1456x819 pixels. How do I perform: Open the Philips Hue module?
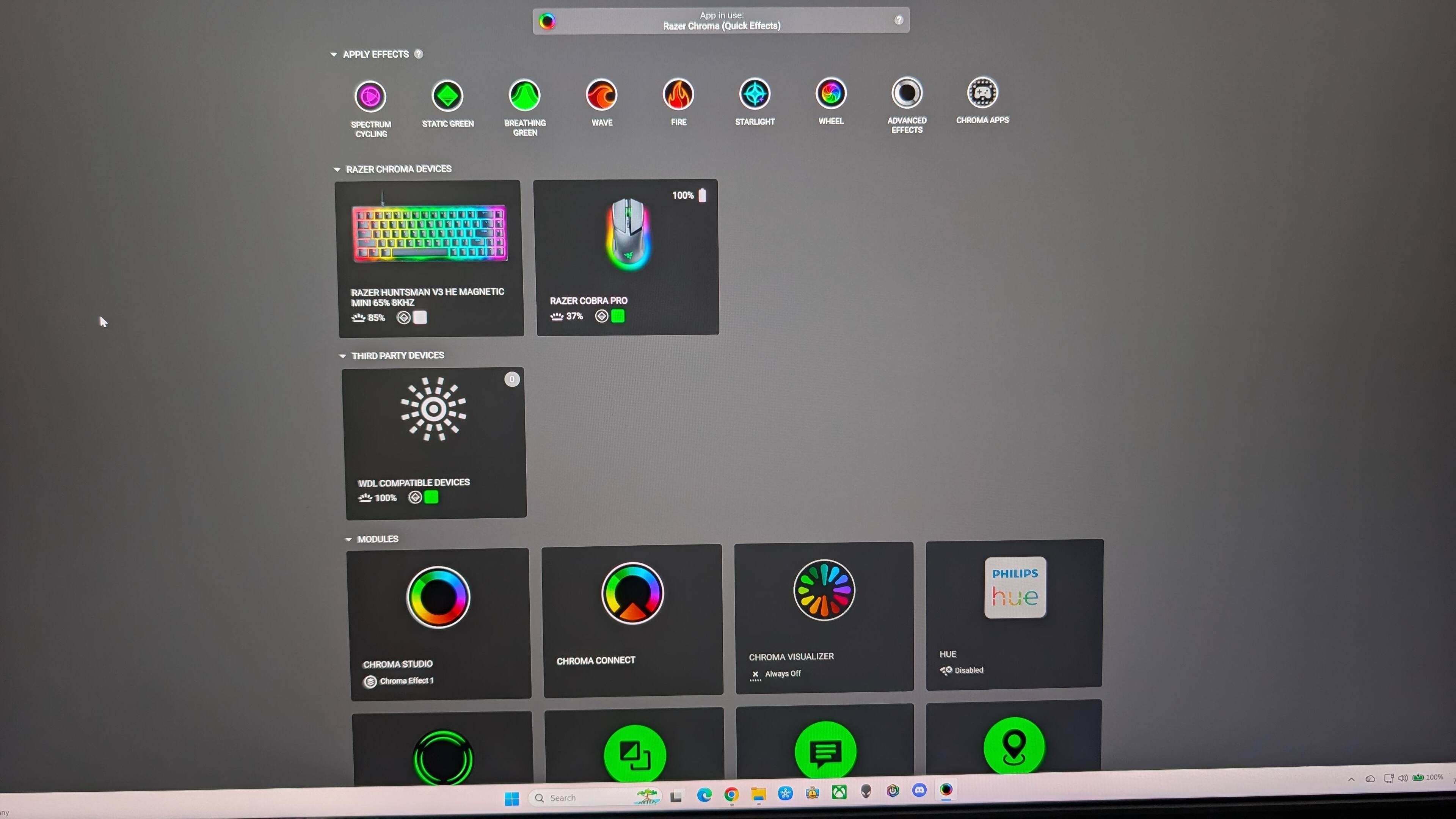[1015, 614]
